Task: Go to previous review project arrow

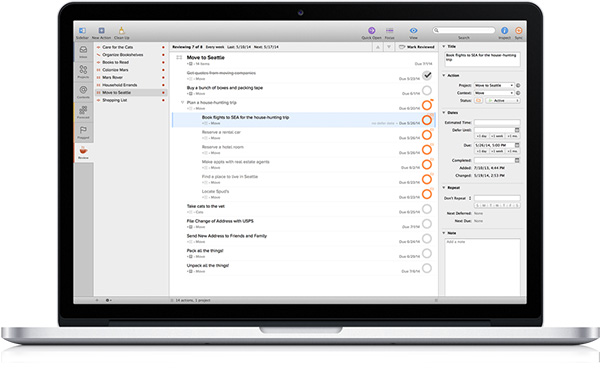Action: (x=378, y=47)
